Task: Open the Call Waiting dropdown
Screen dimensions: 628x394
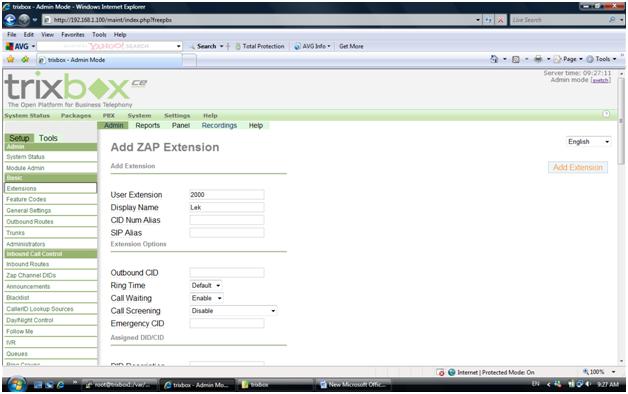Action: tap(206, 298)
